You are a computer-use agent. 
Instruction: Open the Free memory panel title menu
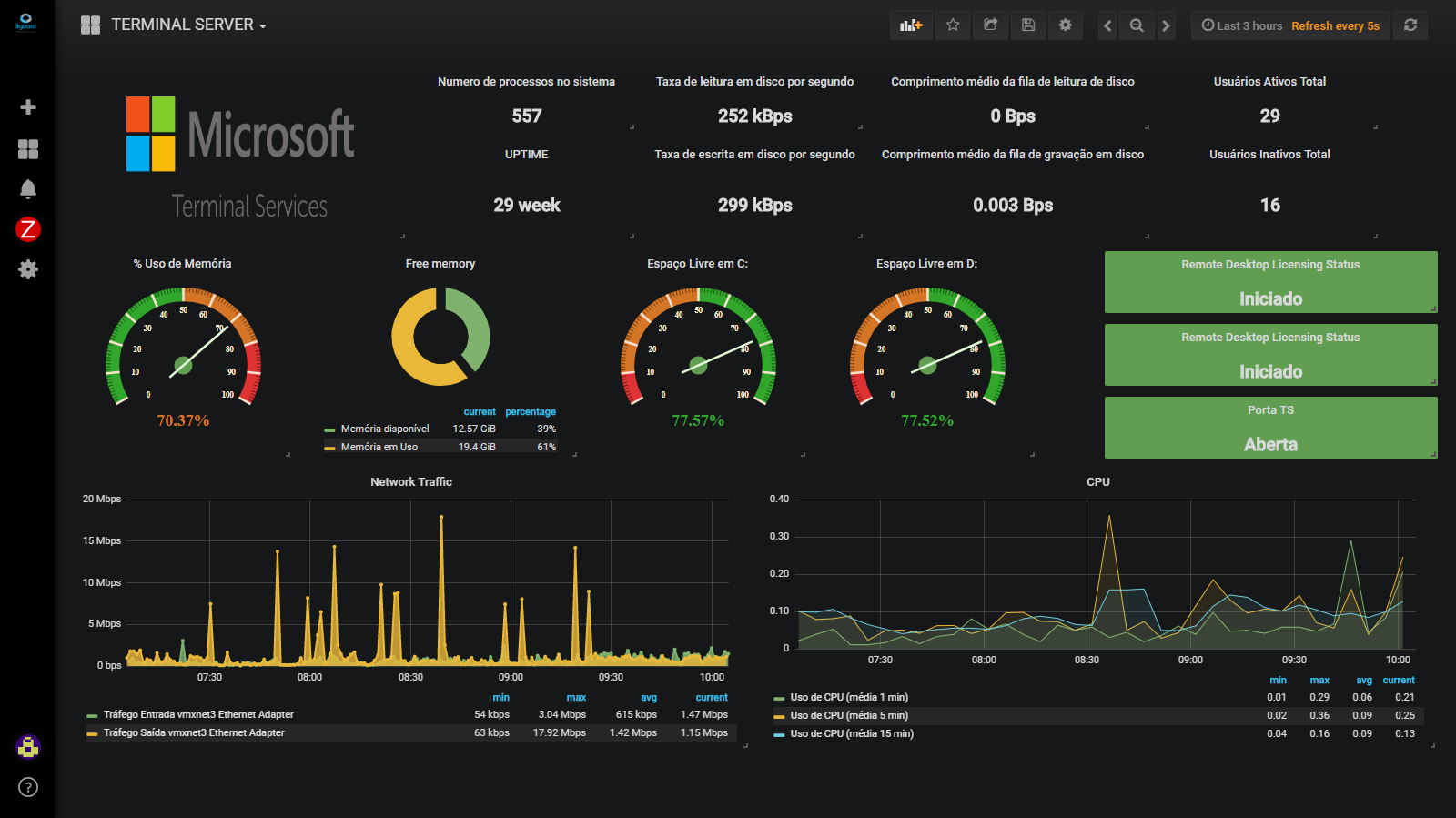coord(440,263)
